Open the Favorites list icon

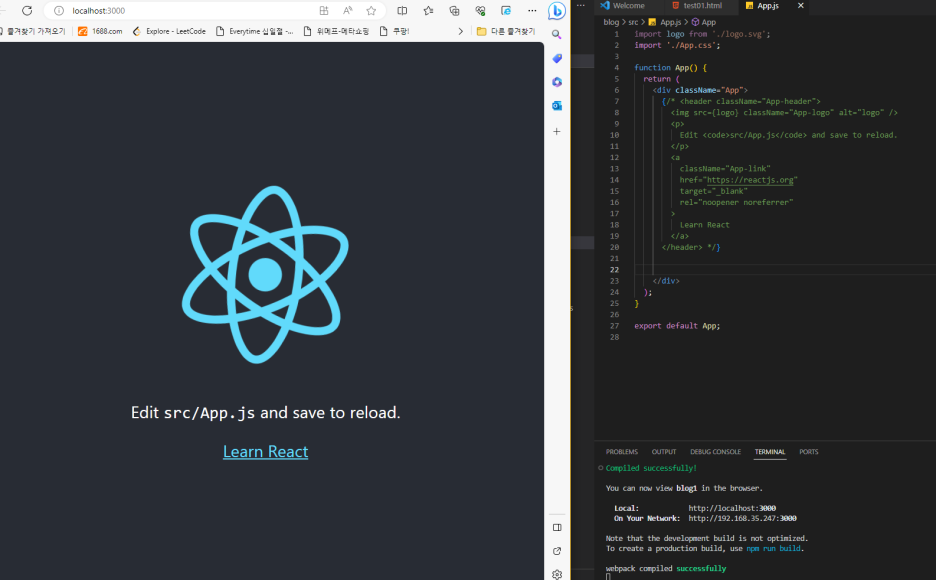coord(429,11)
